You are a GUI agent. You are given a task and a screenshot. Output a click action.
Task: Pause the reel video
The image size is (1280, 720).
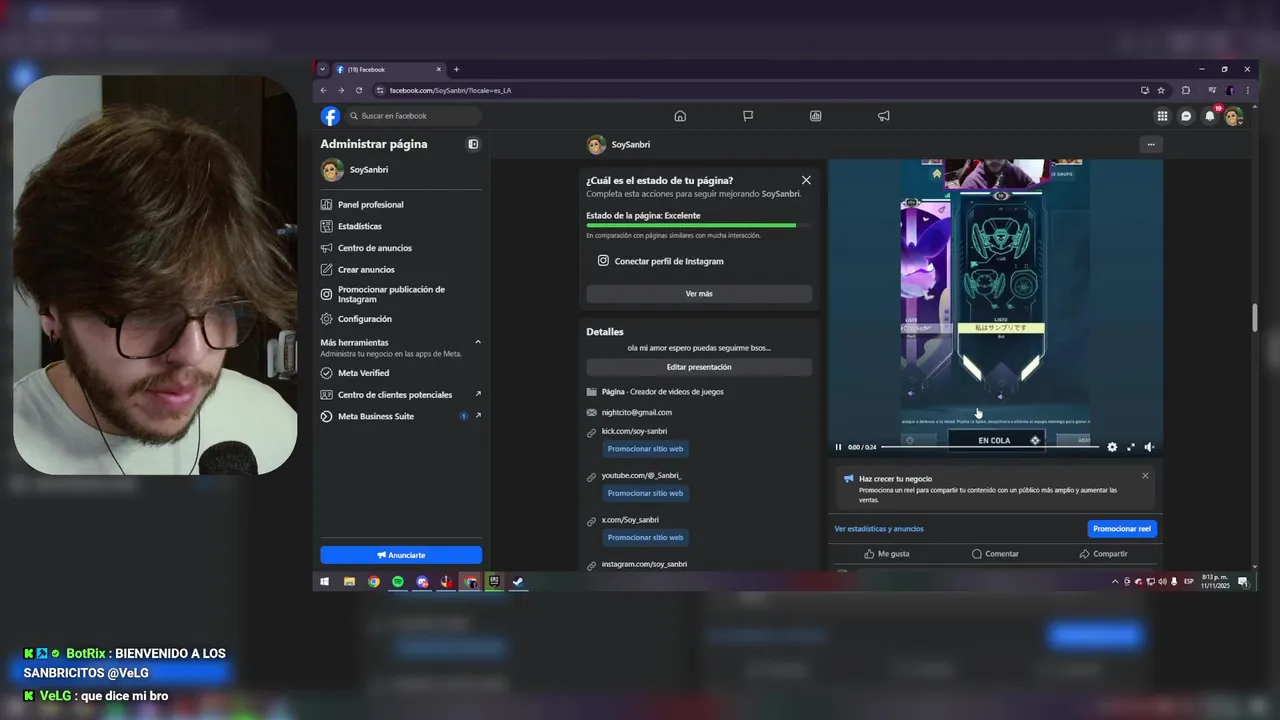pos(838,447)
